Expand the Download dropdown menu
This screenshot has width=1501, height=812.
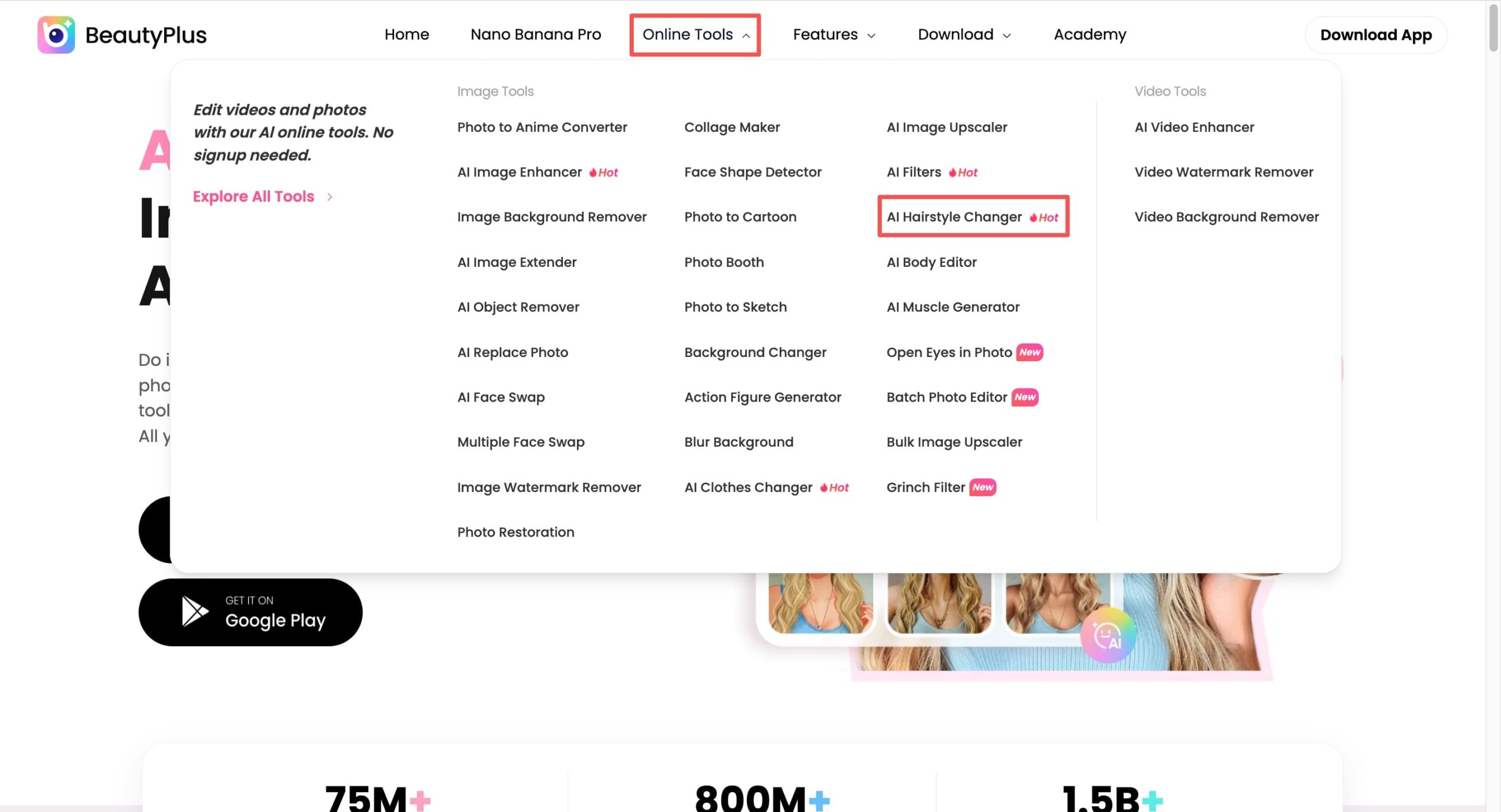tap(964, 35)
